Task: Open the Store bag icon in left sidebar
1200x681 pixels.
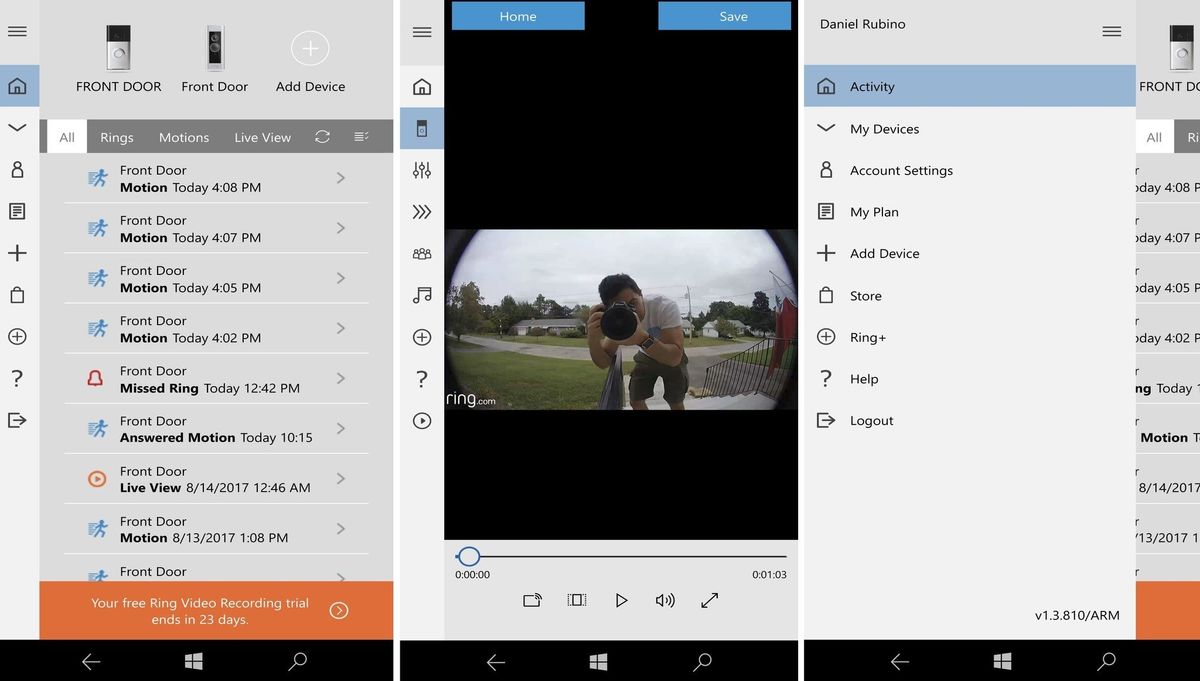Action: (17, 295)
